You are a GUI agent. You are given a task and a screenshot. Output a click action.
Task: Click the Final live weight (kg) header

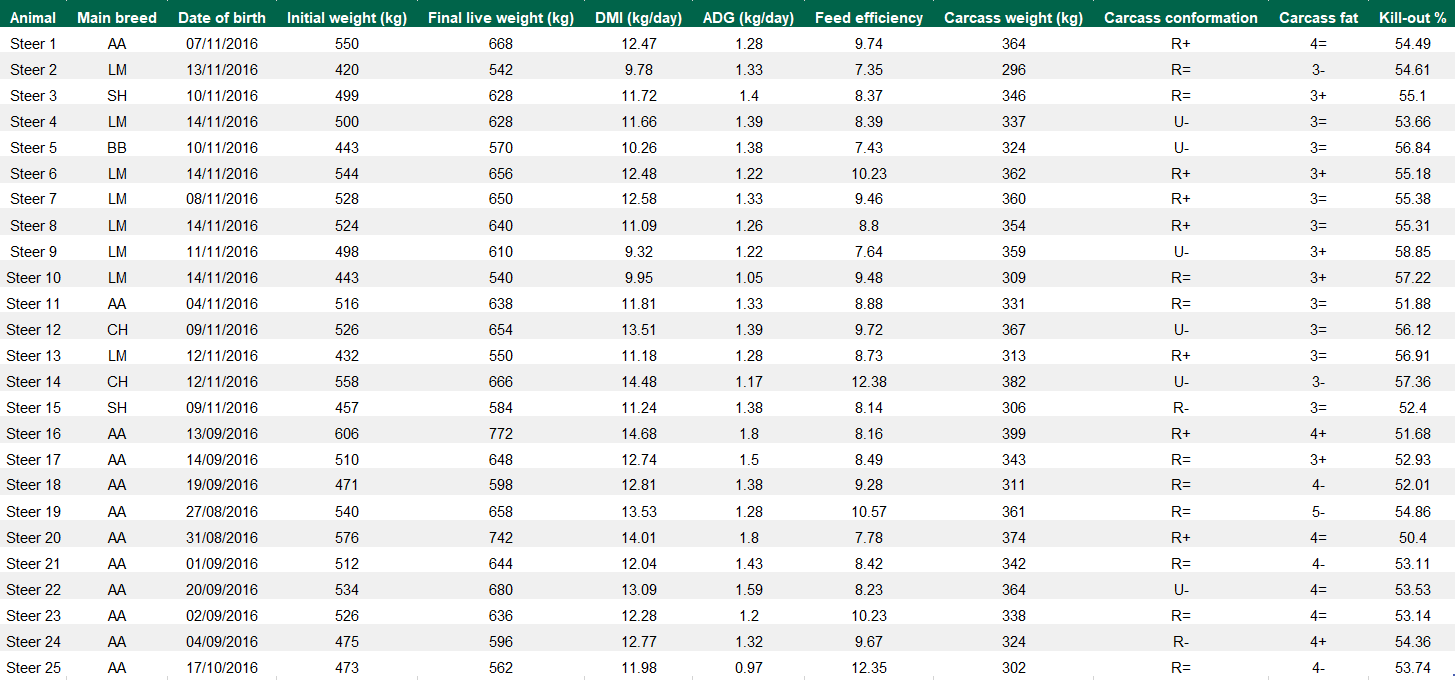click(x=501, y=18)
